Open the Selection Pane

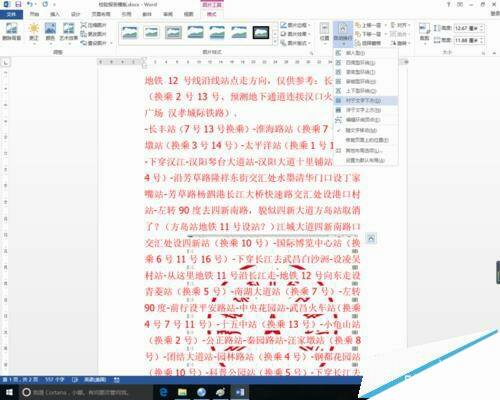[368, 43]
